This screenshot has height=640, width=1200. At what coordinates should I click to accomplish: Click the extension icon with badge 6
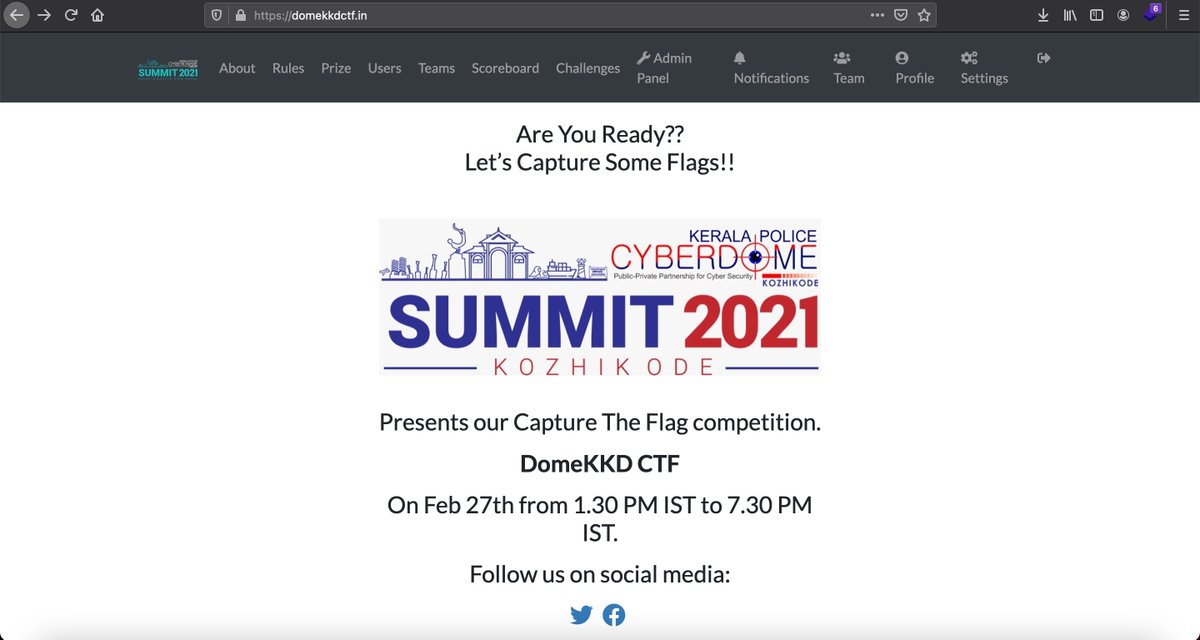tap(1151, 13)
